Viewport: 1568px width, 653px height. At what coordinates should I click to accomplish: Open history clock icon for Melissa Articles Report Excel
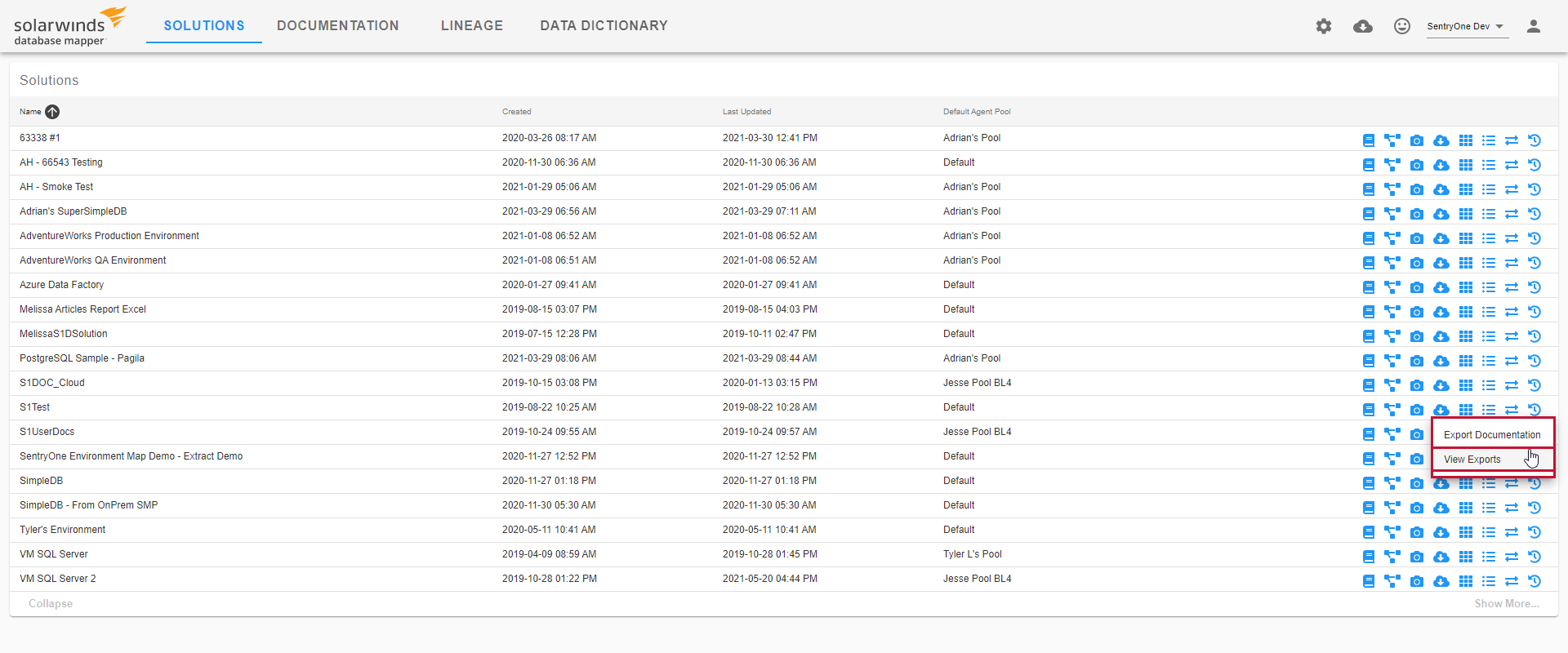pyautogui.click(x=1535, y=312)
